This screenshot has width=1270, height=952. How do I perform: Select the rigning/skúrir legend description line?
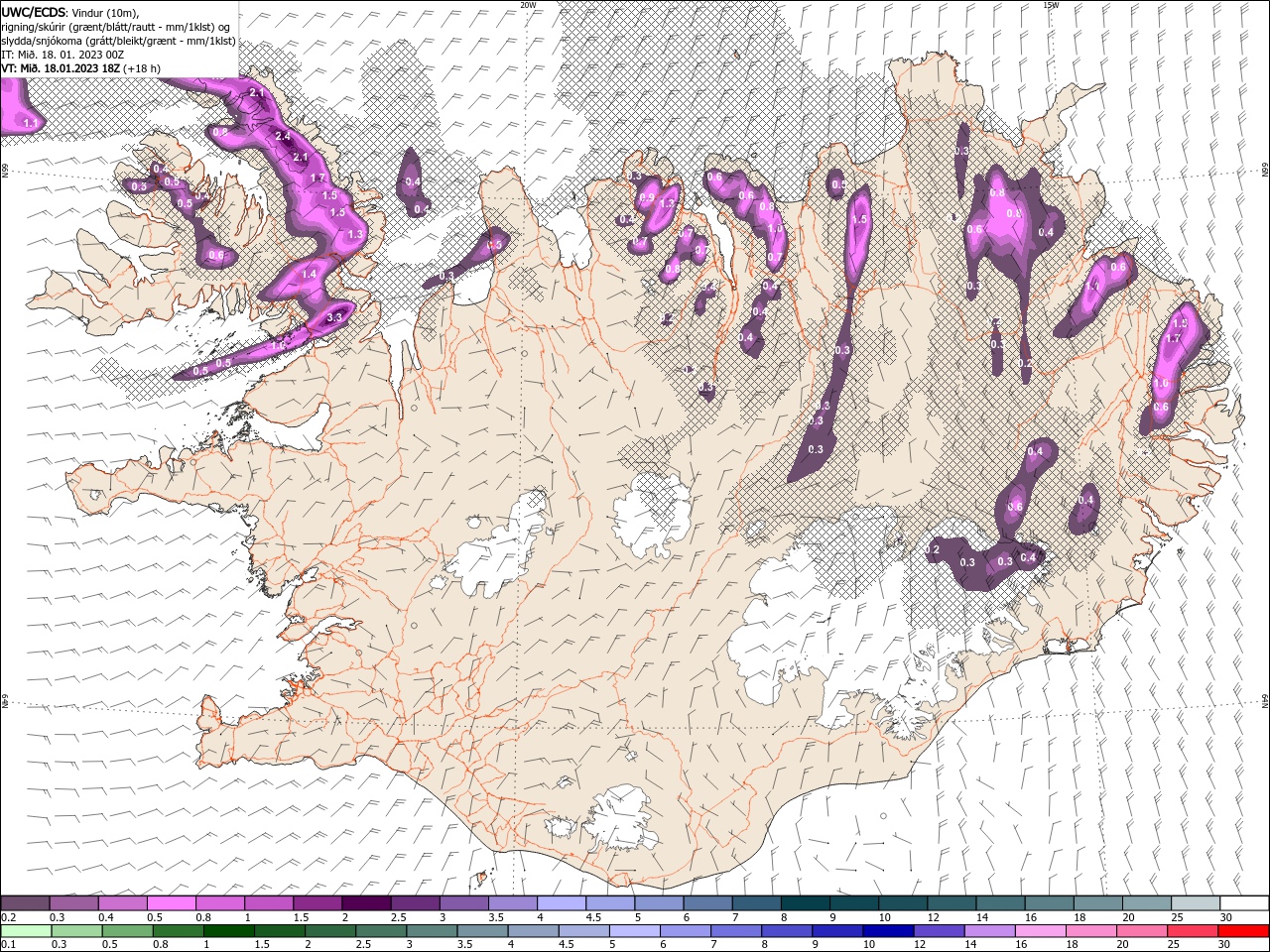coord(116,27)
